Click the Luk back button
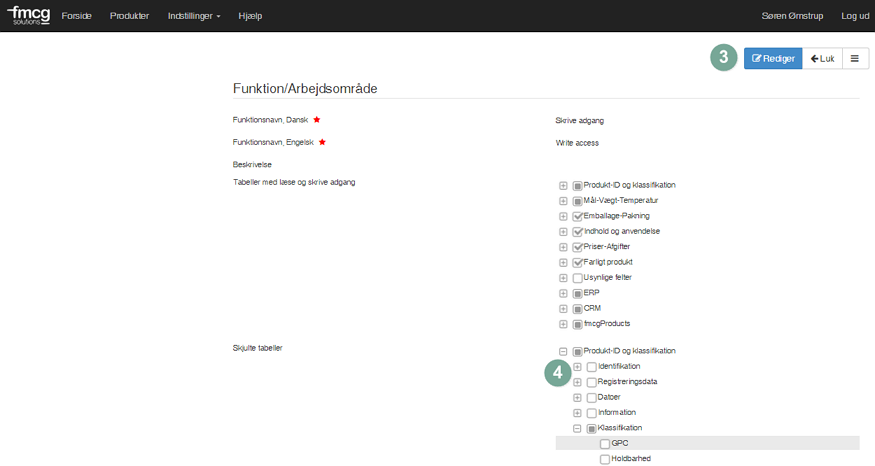This screenshot has height=466, width=875. (x=821, y=59)
